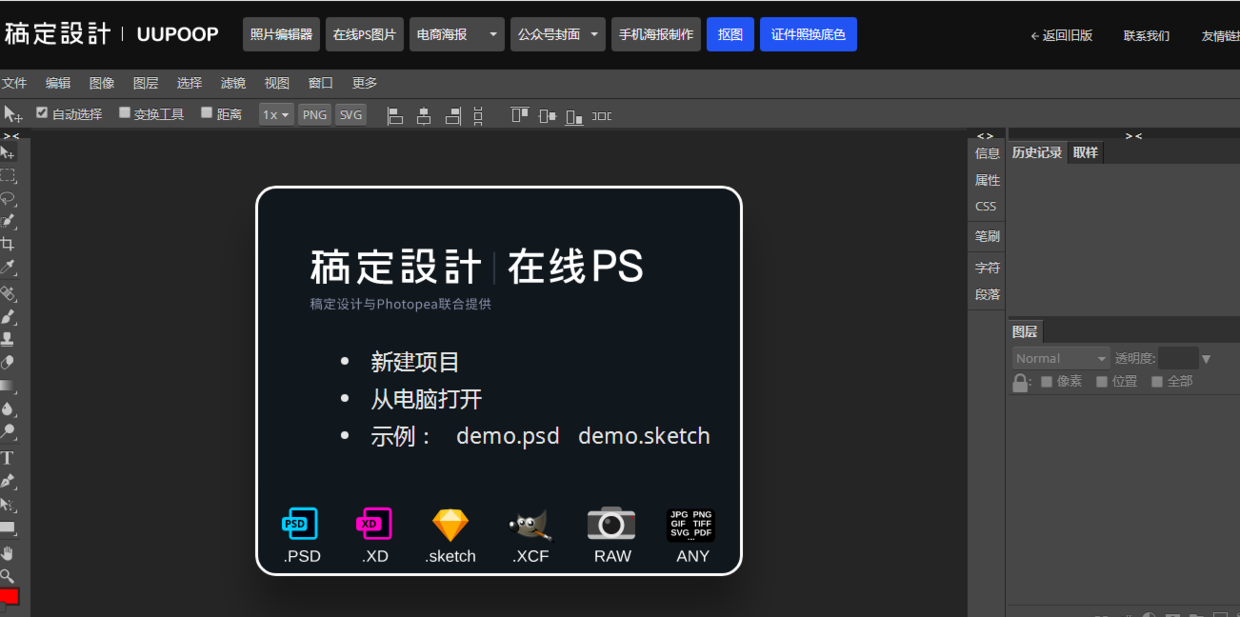Screen dimensions: 1240x617
Task: Switch to the 取样 tab
Action: [1085, 152]
